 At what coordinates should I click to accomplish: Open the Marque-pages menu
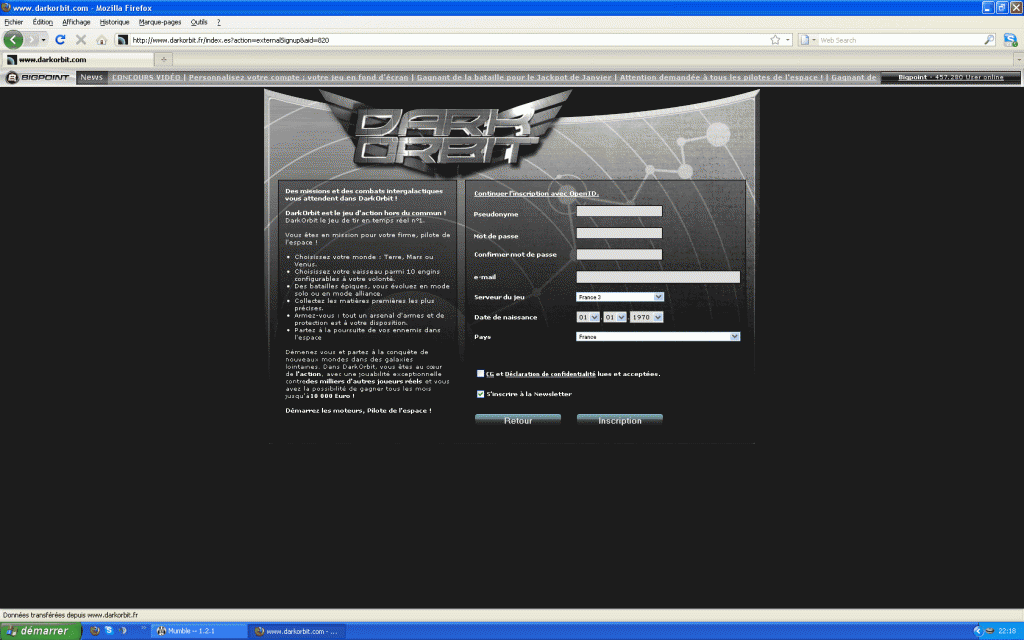[160, 22]
